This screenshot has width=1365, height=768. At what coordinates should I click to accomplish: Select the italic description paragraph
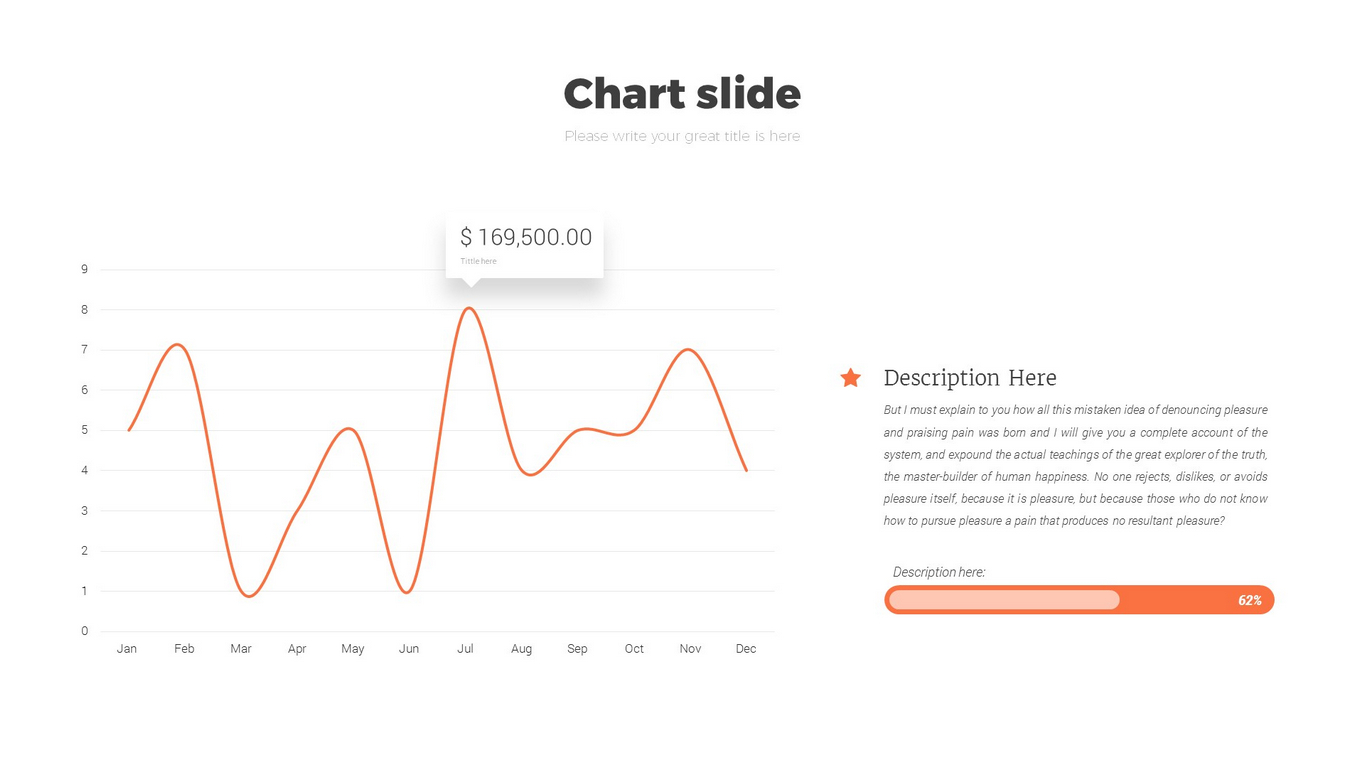pyautogui.click(x=1075, y=465)
